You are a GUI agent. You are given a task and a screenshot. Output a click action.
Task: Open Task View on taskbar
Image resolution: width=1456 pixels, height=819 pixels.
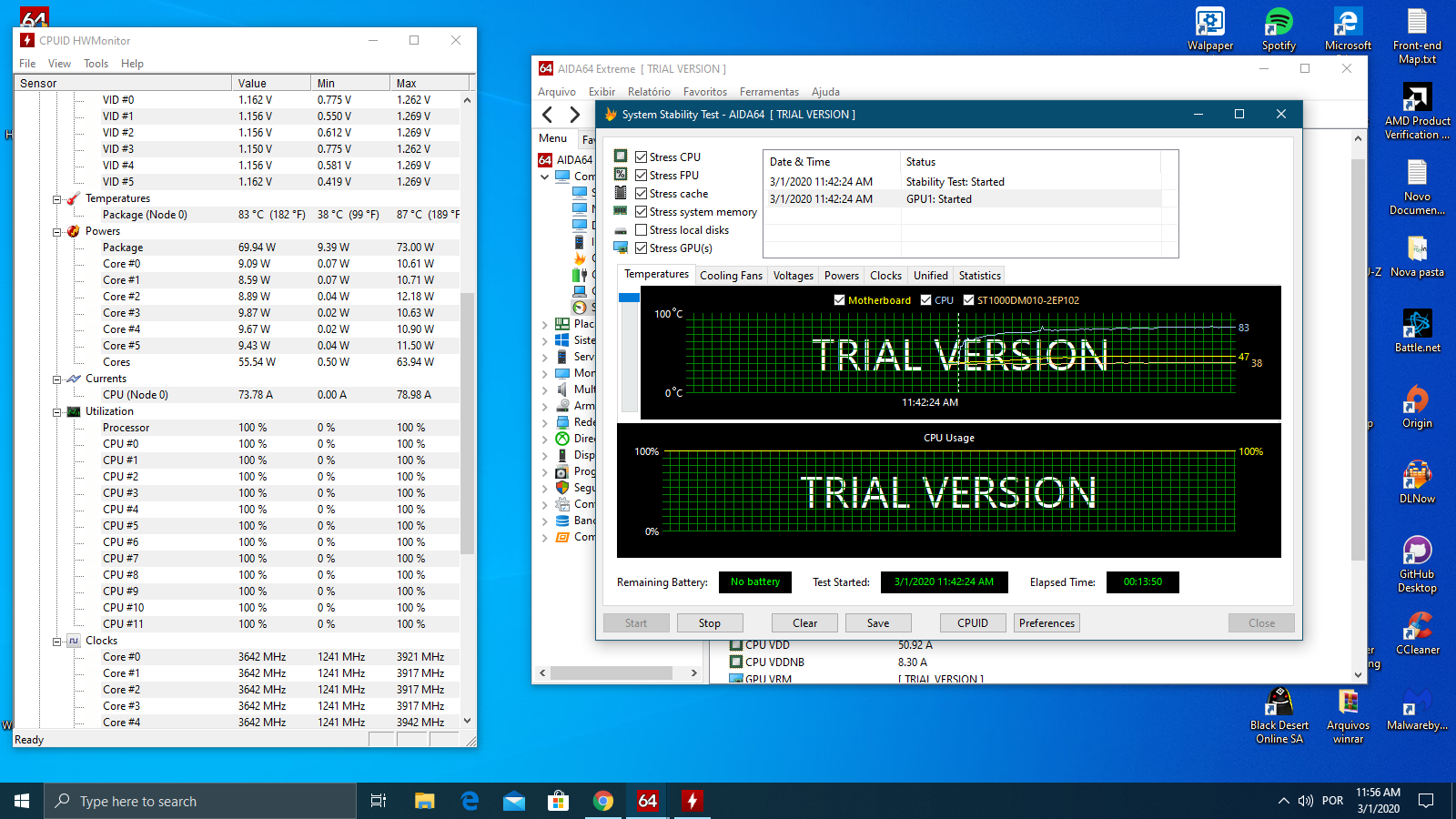pos(379,801)
